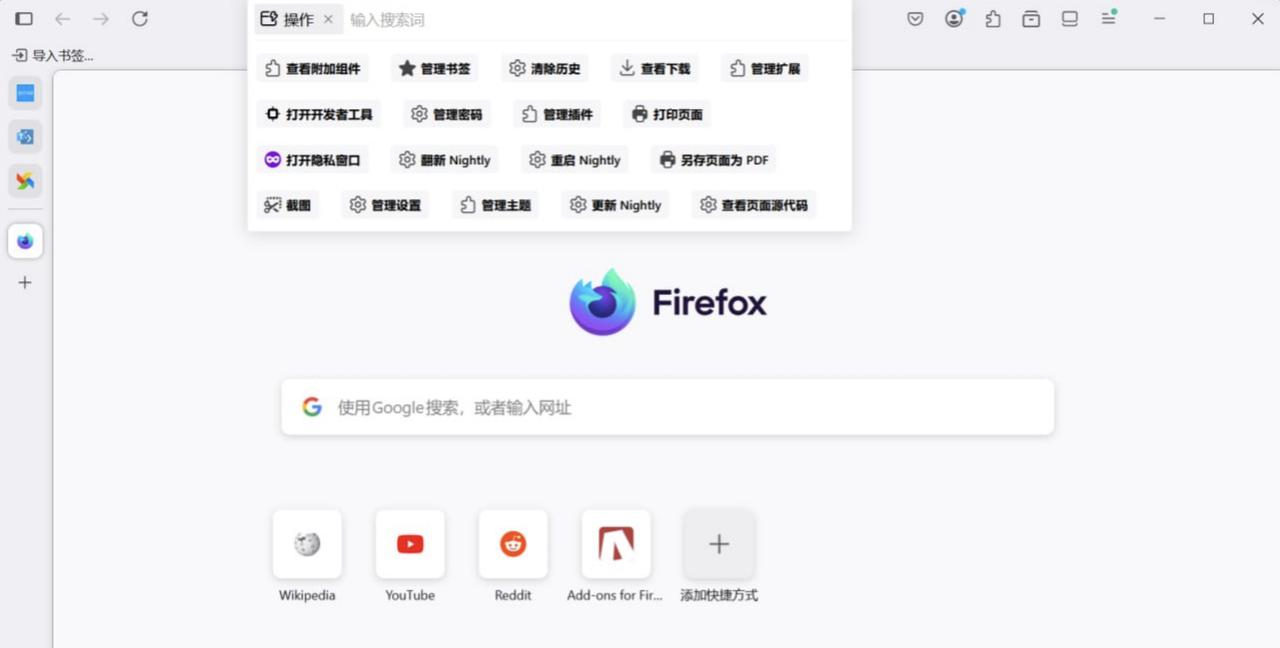Open the Outlook pinned sidebar tab

25,137
